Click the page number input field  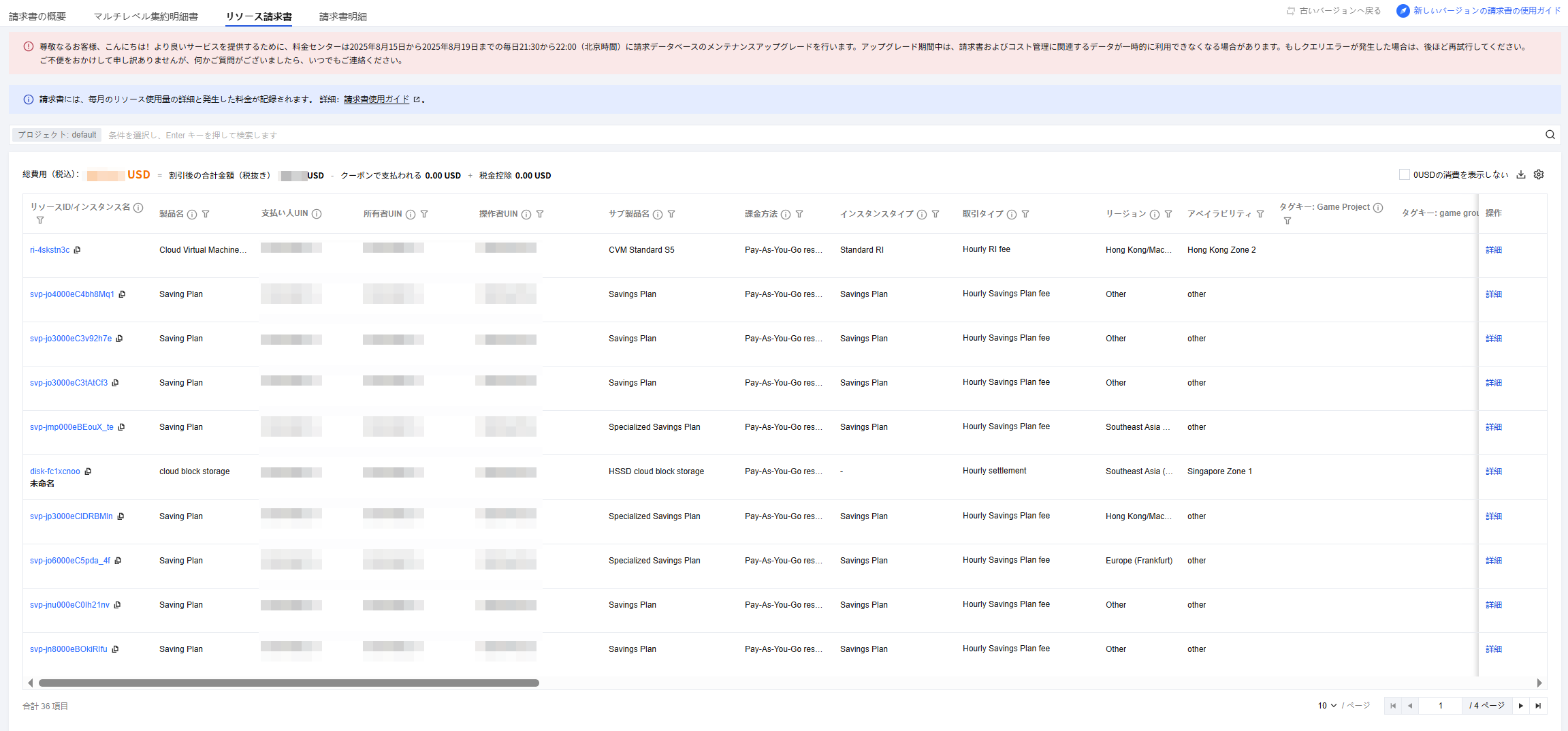[x=1440, y=706]
